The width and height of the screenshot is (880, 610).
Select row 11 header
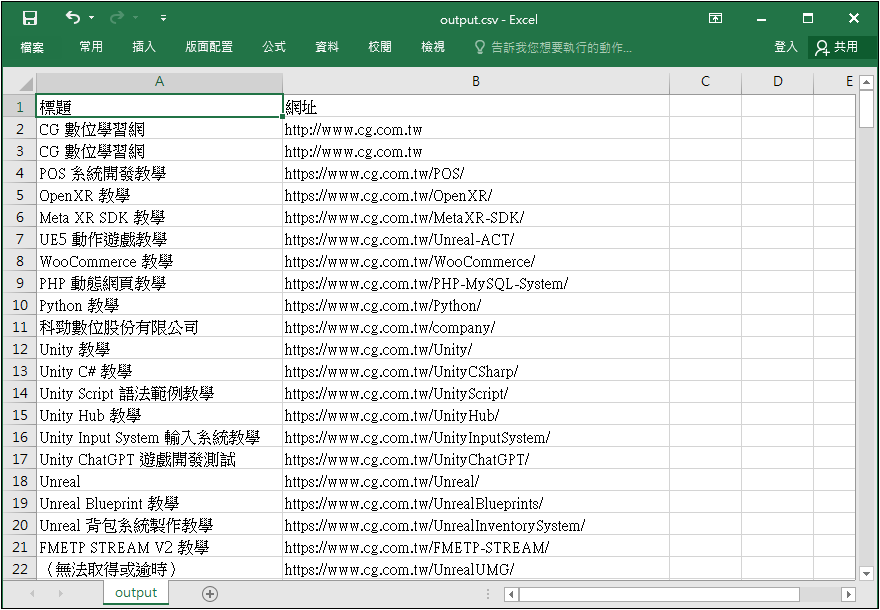(x=19, y=328)
